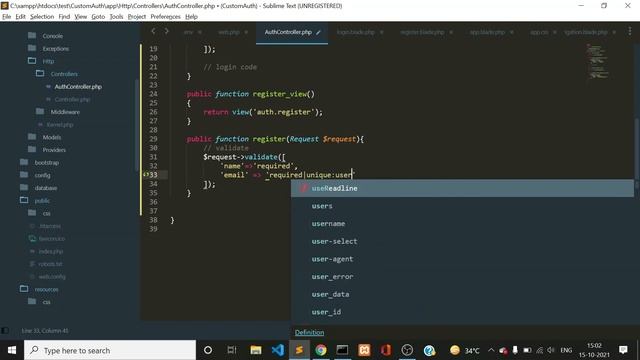Open the Selection menu
Viewport: 640px width, 360px height.
[42, 17]
